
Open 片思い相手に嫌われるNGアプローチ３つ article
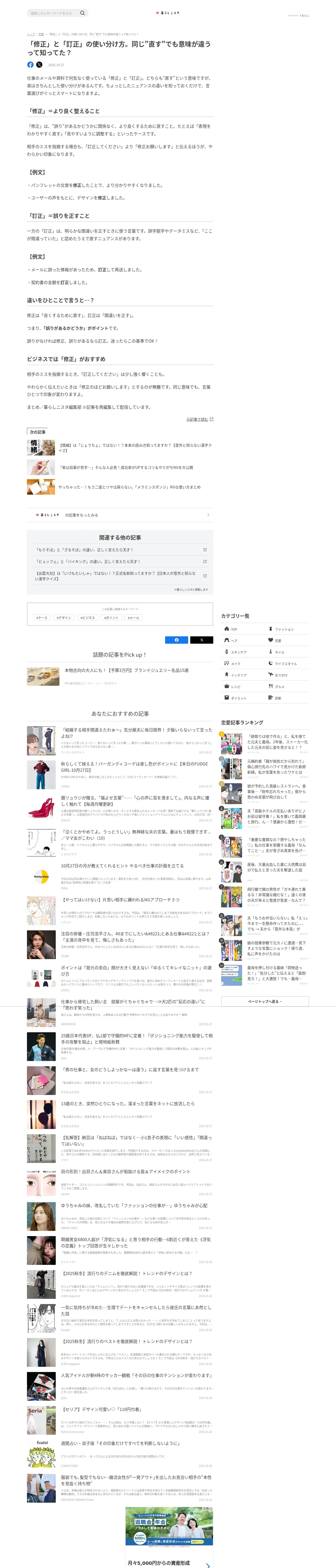(120, 900)
